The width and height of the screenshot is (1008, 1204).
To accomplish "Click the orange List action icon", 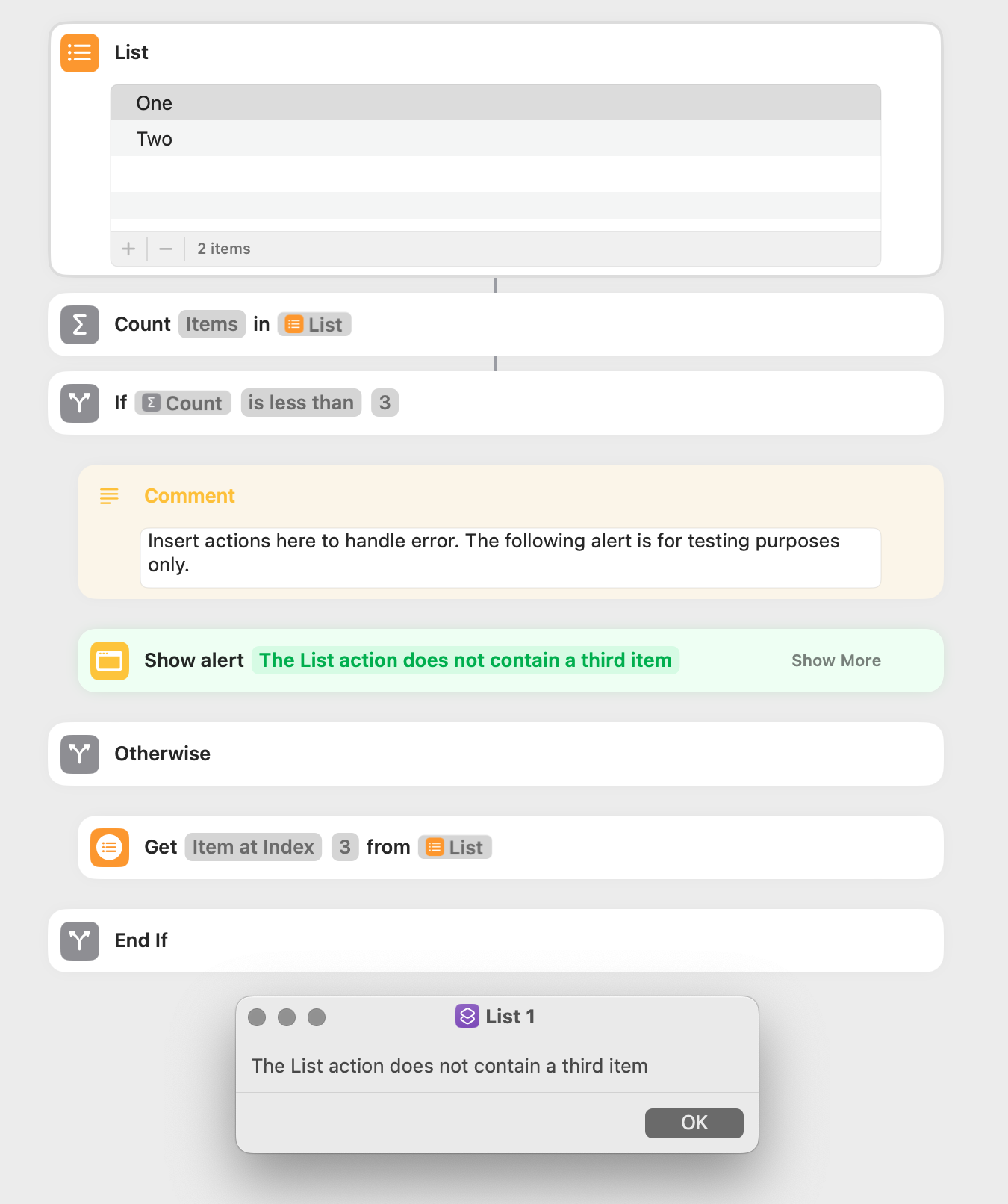I will [80, 53].
